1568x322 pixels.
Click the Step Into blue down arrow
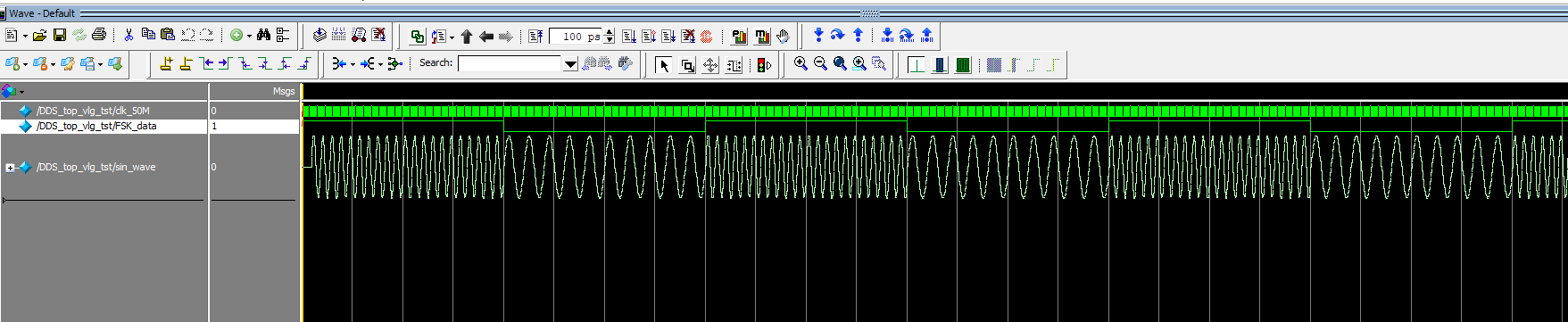coord(818,36)
